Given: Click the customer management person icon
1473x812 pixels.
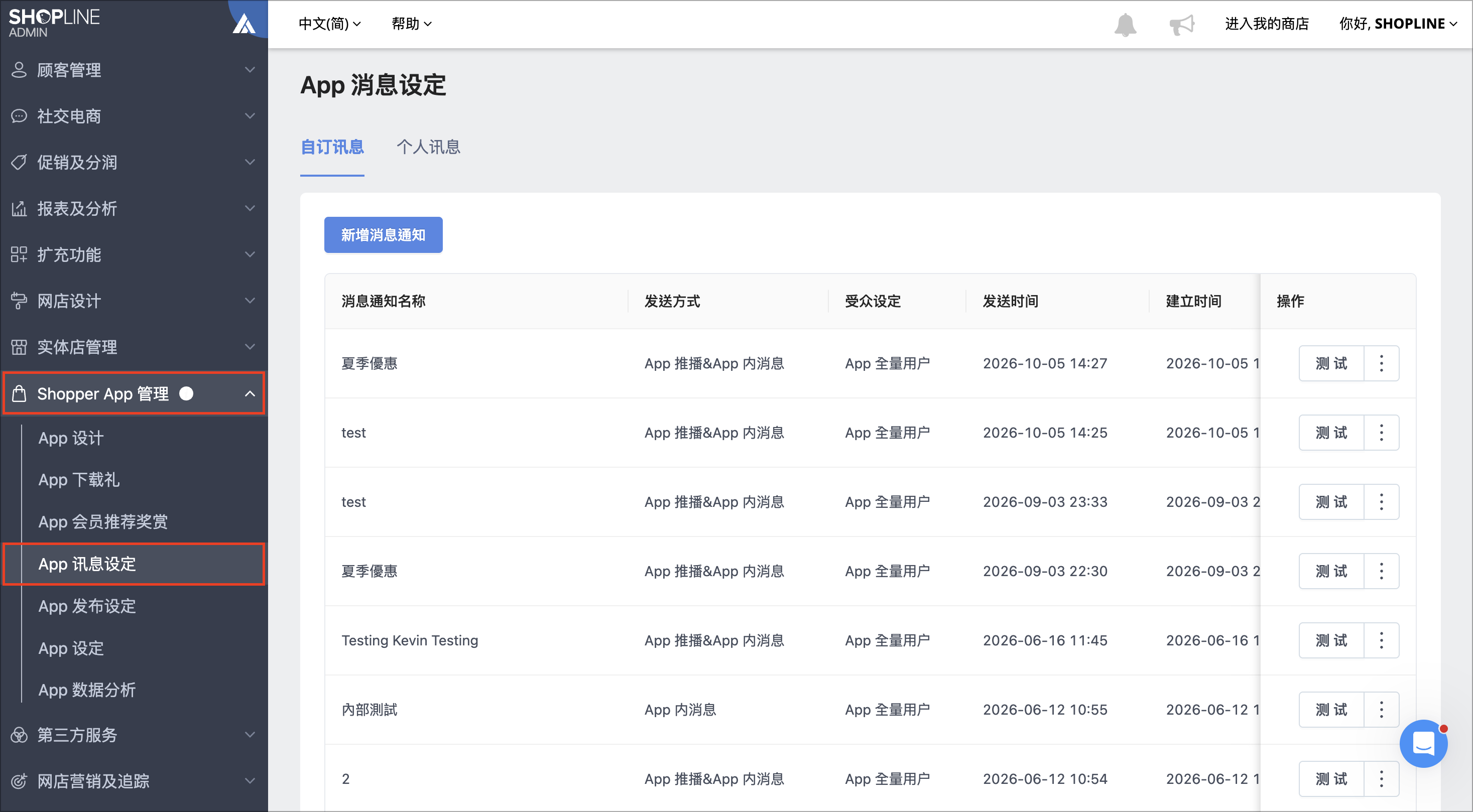Looking at the screenshot, I should tap(19, 70).
